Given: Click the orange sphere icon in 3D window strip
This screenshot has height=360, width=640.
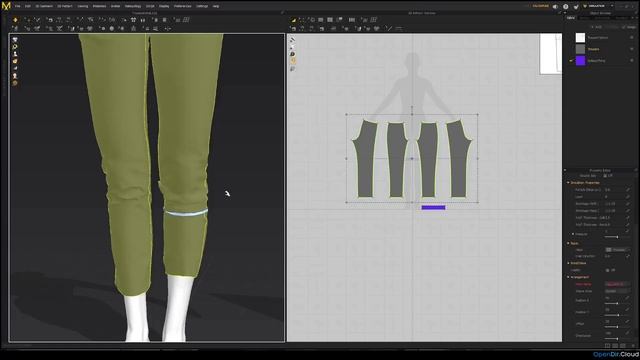Looking at the screenshot, I should point(15,83).
